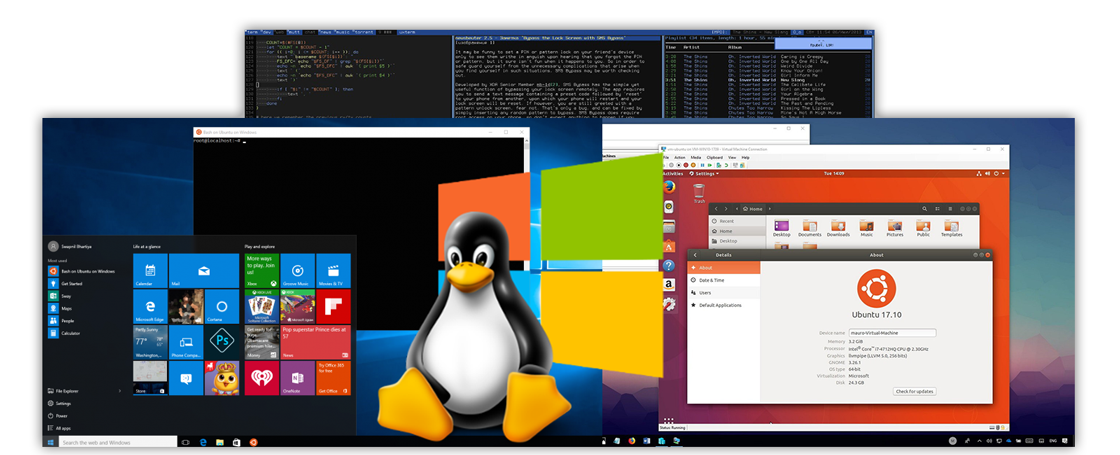
Task: Open the News tile about Prince
Action: click(x=316, y=342)
